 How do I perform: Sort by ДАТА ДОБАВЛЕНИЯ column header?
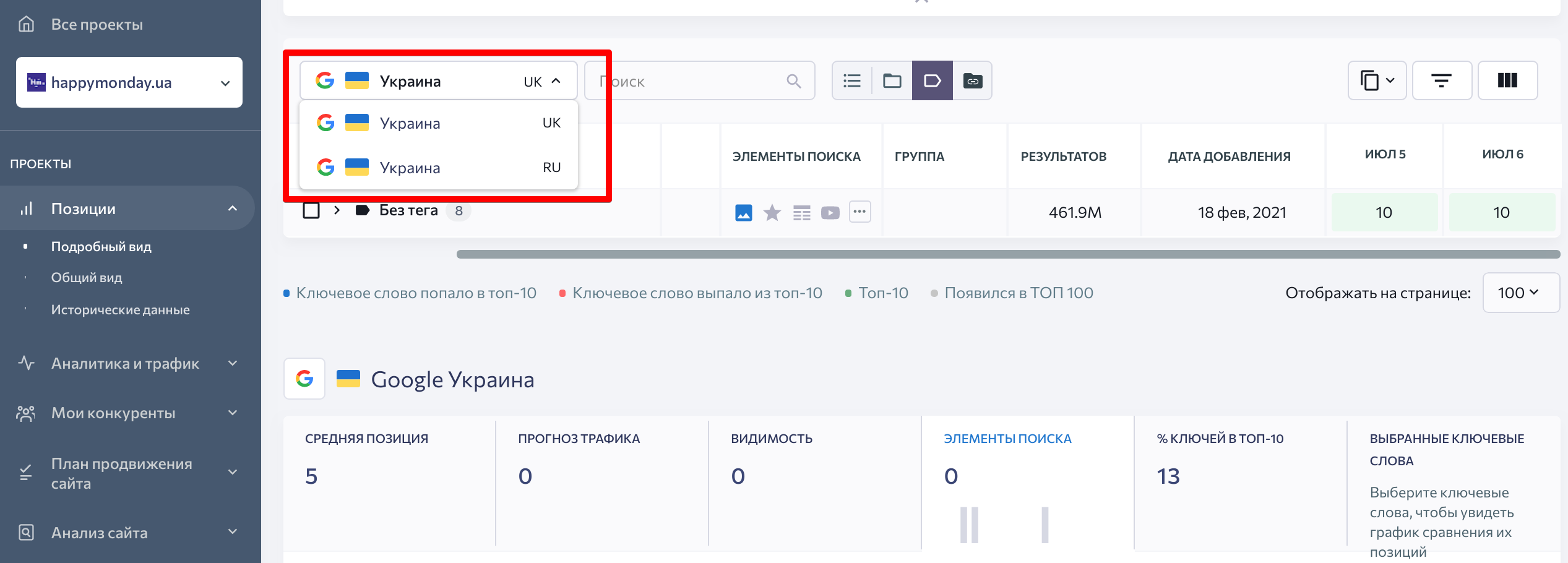tap(1229, 157)
